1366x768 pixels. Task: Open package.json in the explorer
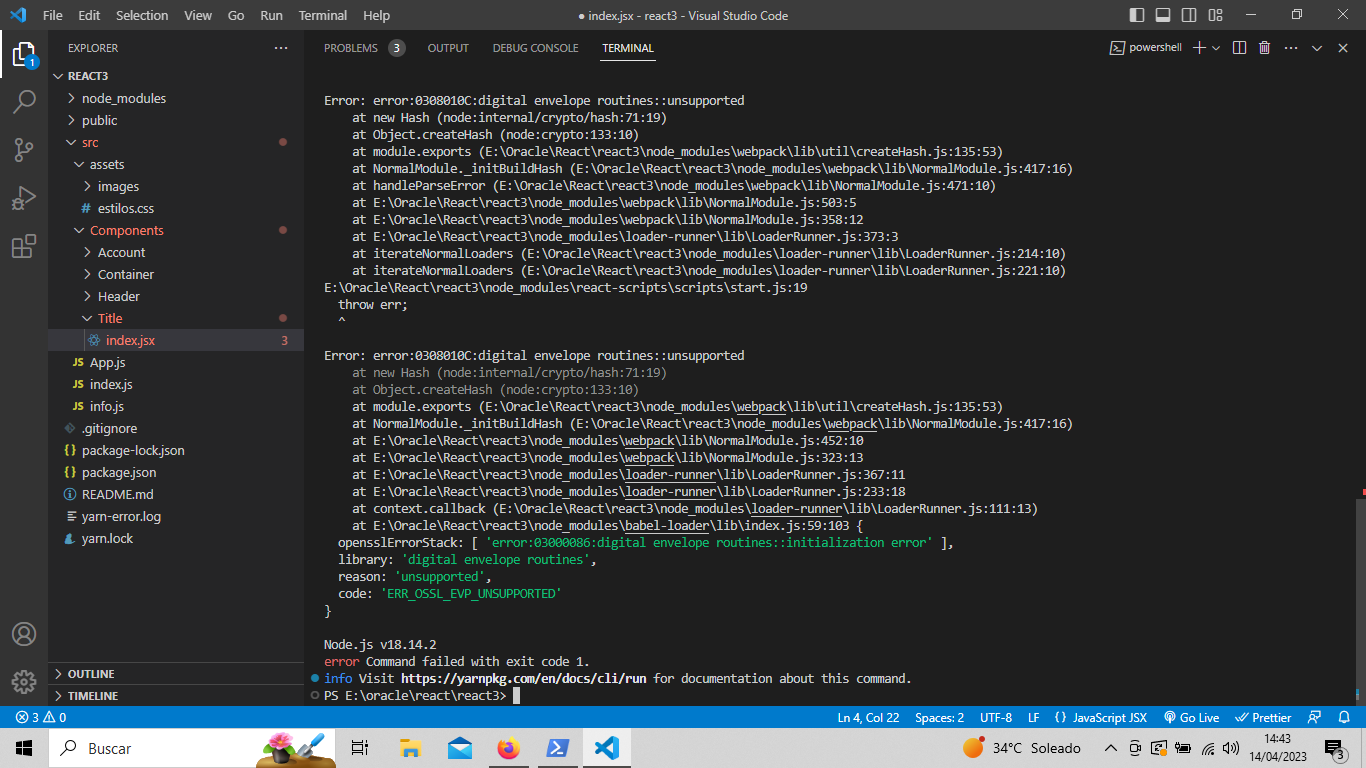(119, 472)
